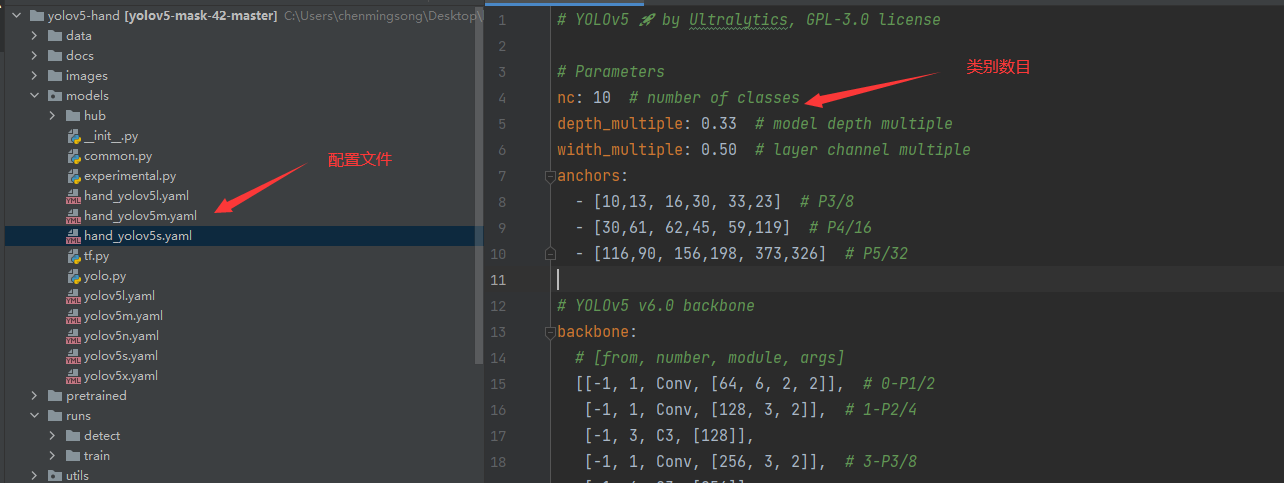The height and width of the screenshot is (483, 1284).
Task: Click the images folder icon
Action: 55,76
